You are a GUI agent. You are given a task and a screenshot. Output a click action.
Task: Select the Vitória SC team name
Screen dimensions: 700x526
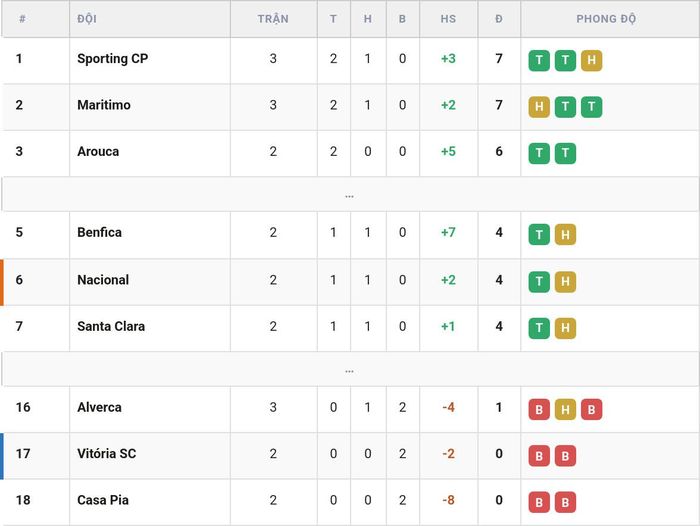pos(106,454)
